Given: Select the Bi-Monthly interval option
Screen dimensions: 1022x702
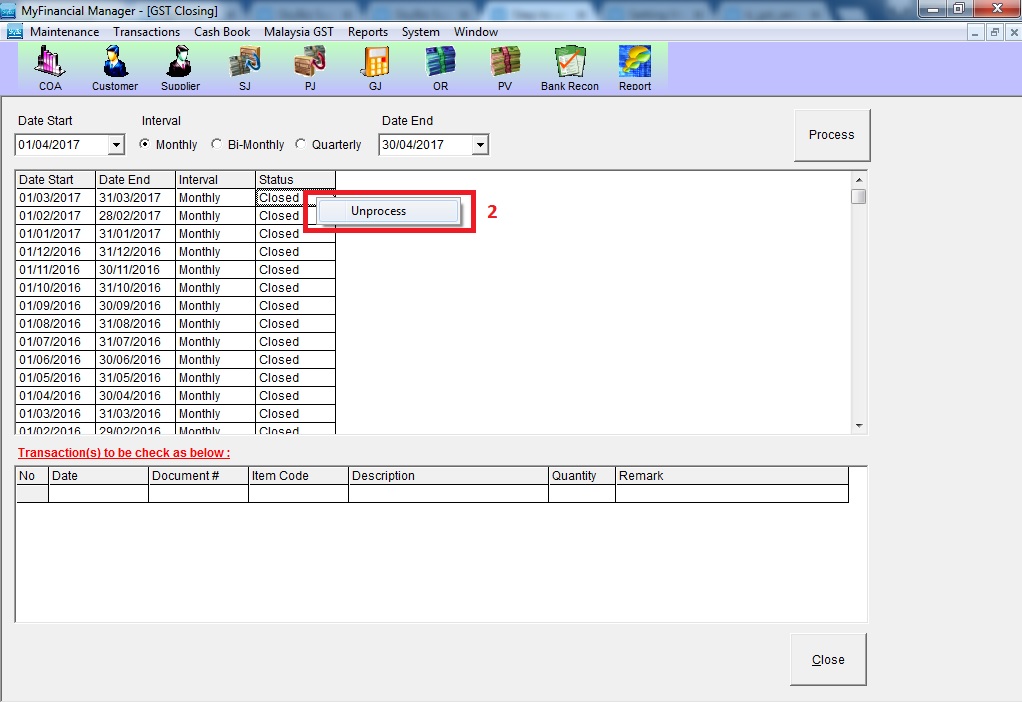Looking at the screenshot, I should (x=217, y=145).
